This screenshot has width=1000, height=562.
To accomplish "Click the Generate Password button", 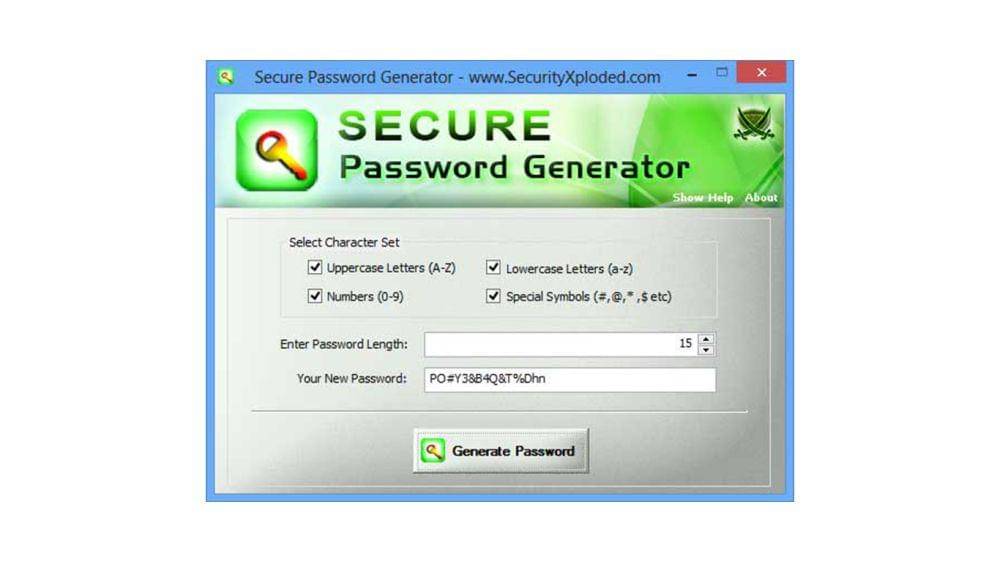I will pyautogui.click(x=501, y=451).
